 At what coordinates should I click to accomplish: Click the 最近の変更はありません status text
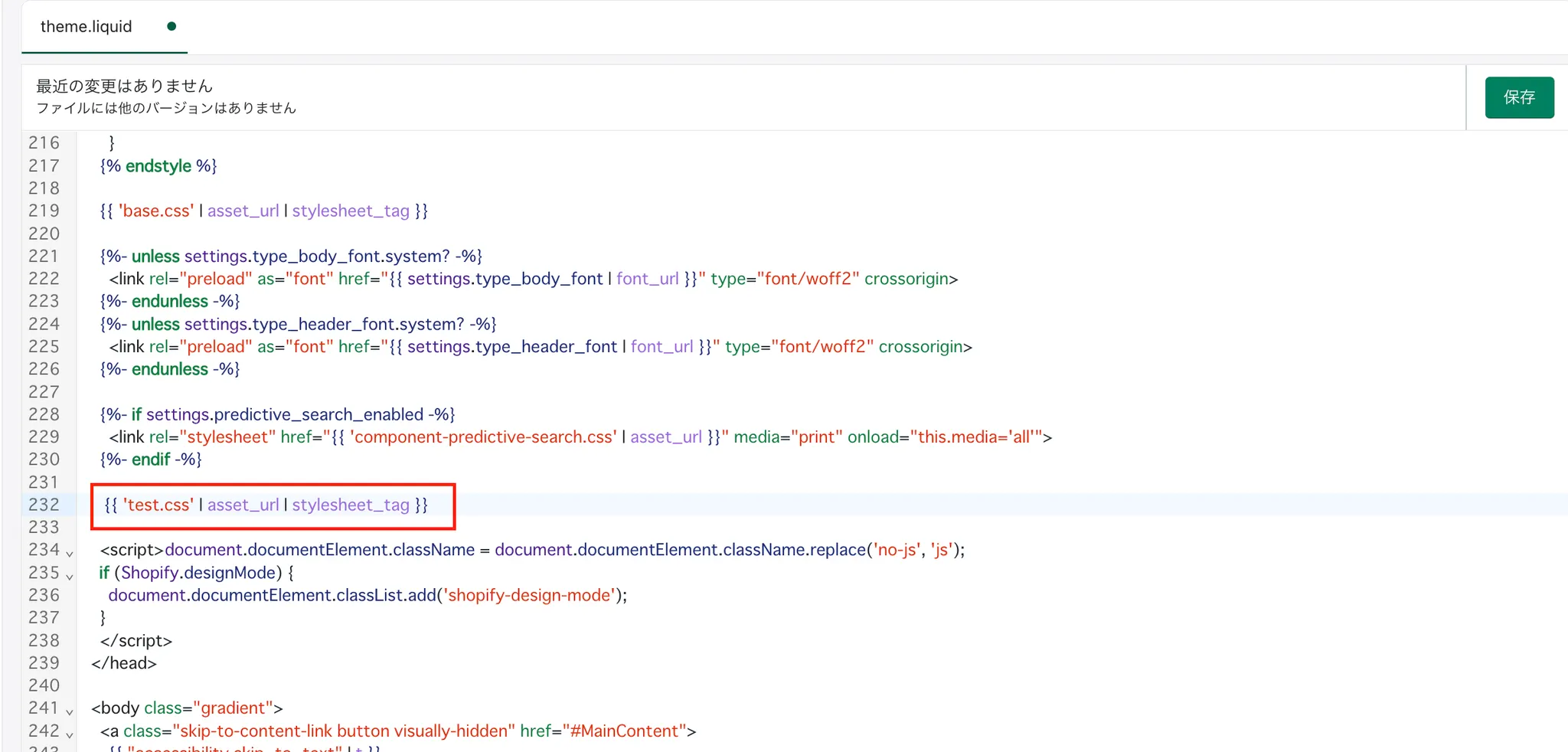click(x=125, y=86)
